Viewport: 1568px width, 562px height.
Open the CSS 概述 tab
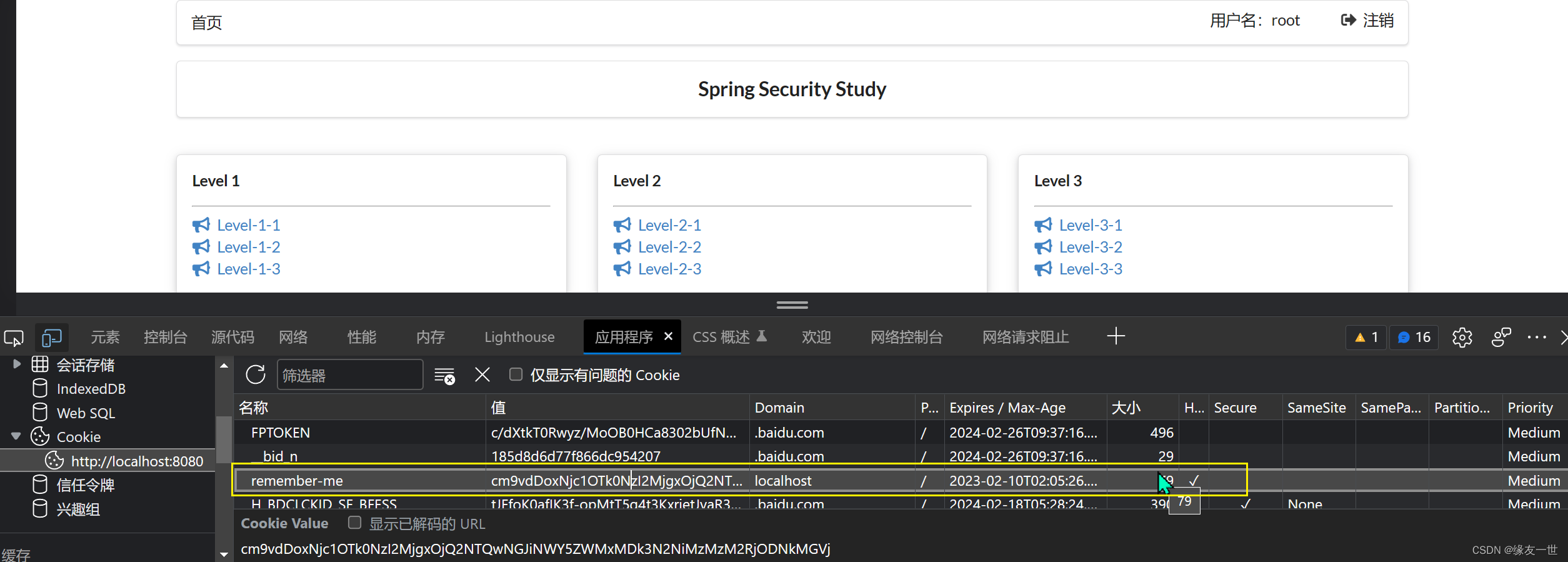coord(729,338)
